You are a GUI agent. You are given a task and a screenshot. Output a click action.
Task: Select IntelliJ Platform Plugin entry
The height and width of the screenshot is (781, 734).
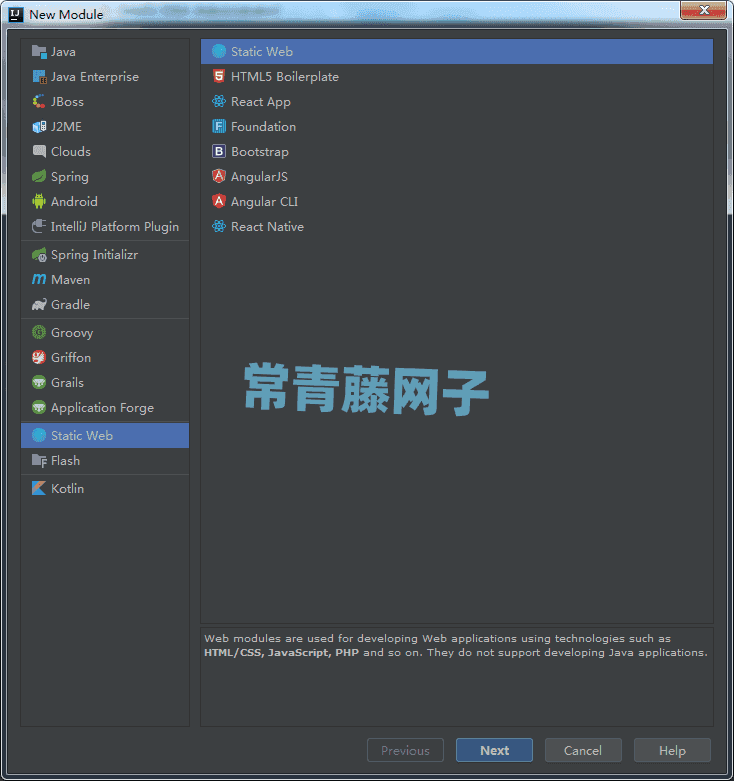click(x=105, y=227)
